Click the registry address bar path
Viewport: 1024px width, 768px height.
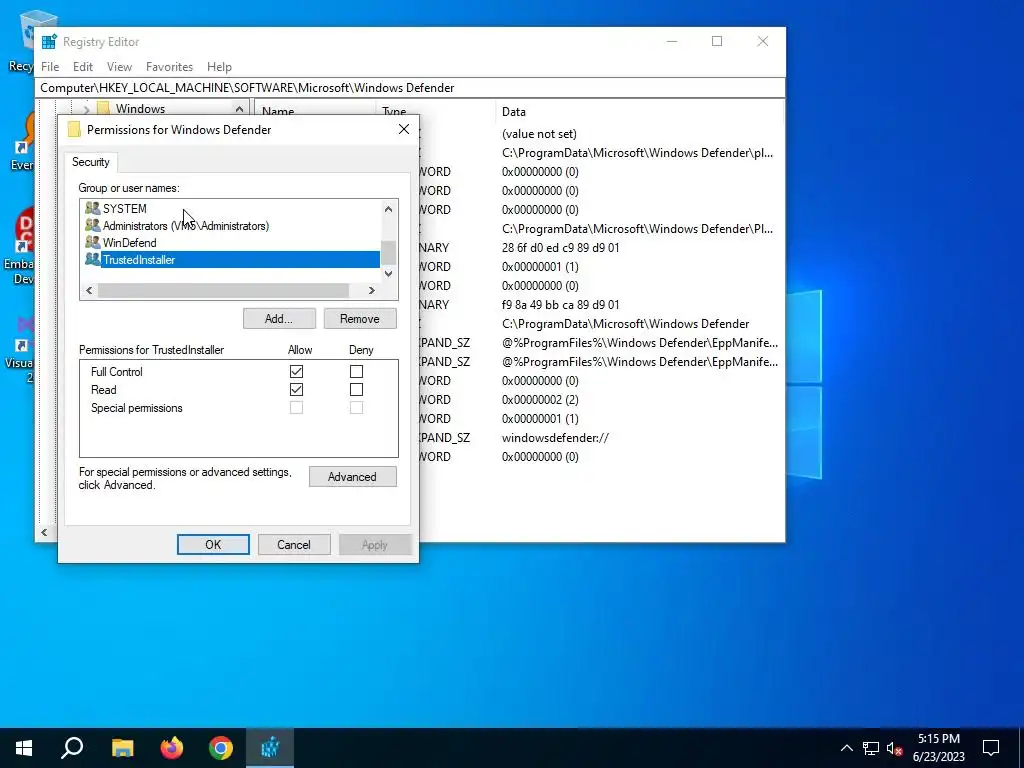(411, 88)
